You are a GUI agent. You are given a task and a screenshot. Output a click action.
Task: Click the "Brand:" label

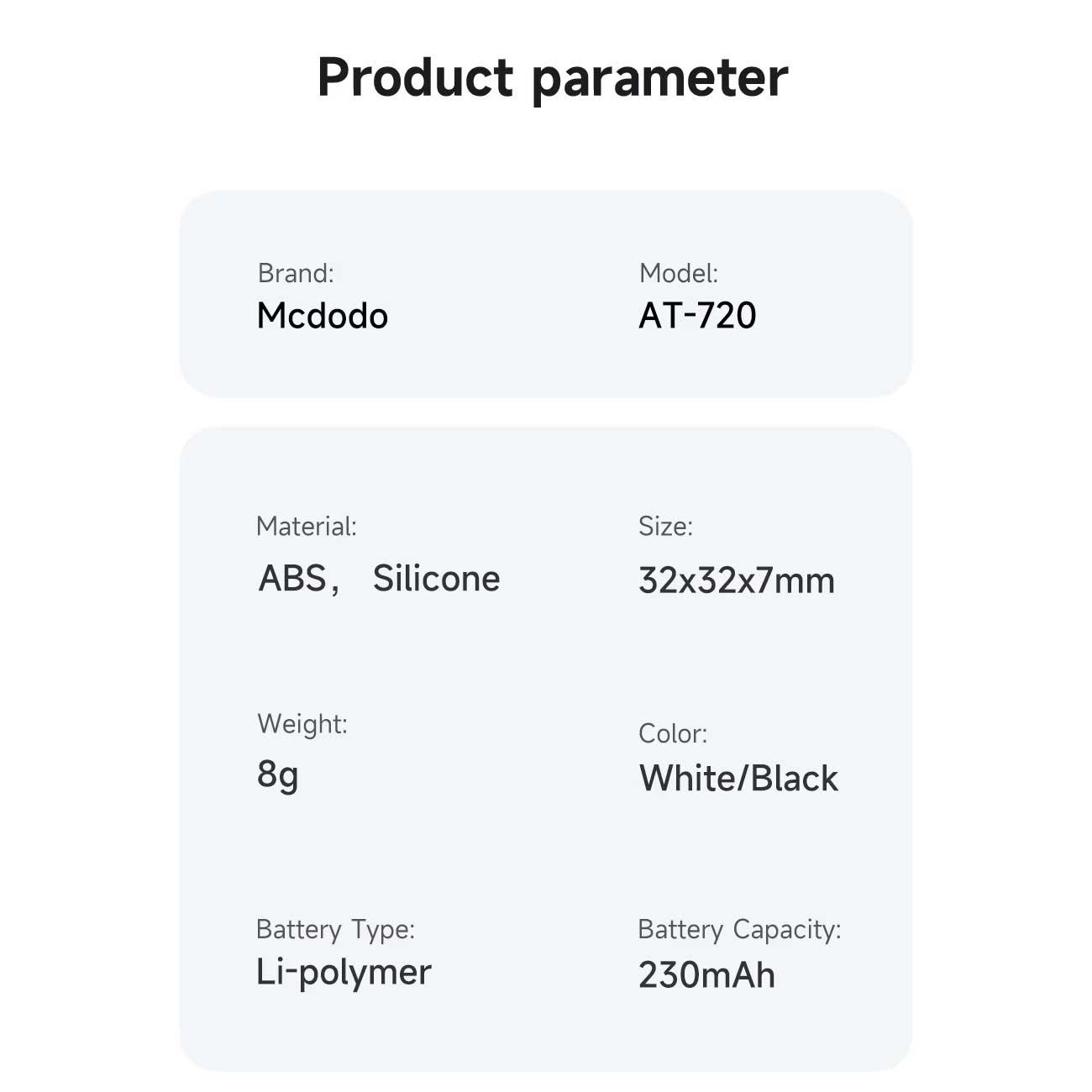(x=296, y=273)
